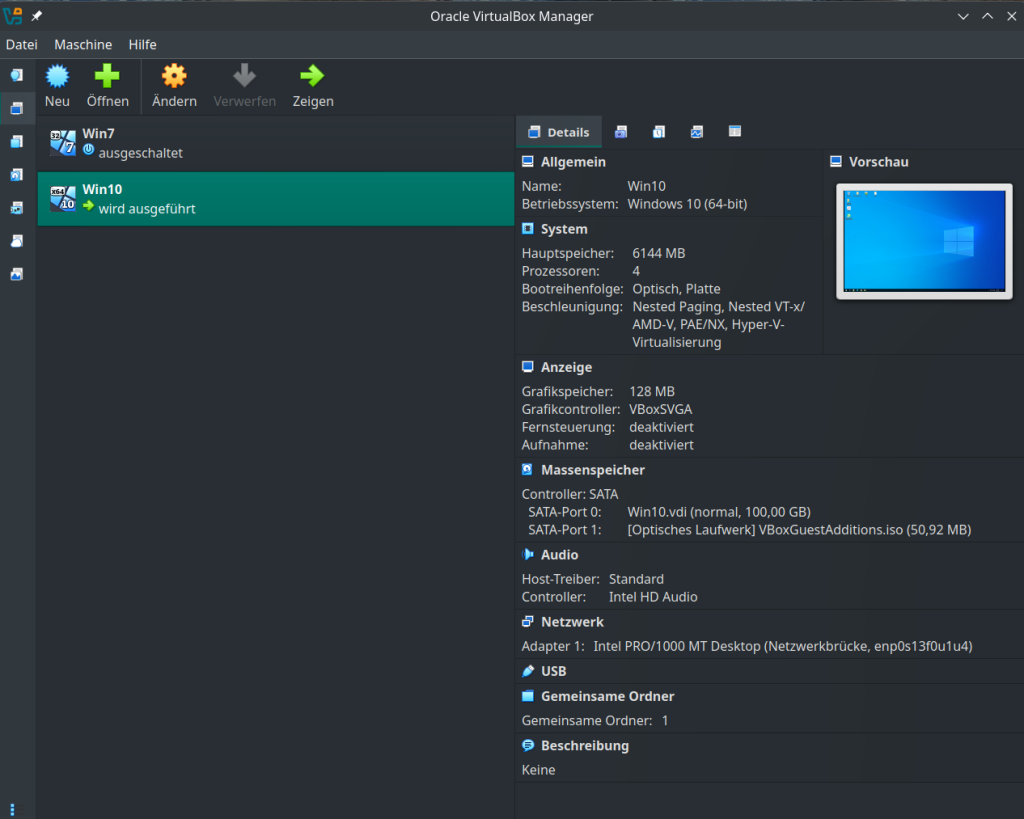Screen dimensions: 1024x819
Task: Click the Massenspeicher section header
Action: coord(592,470)
